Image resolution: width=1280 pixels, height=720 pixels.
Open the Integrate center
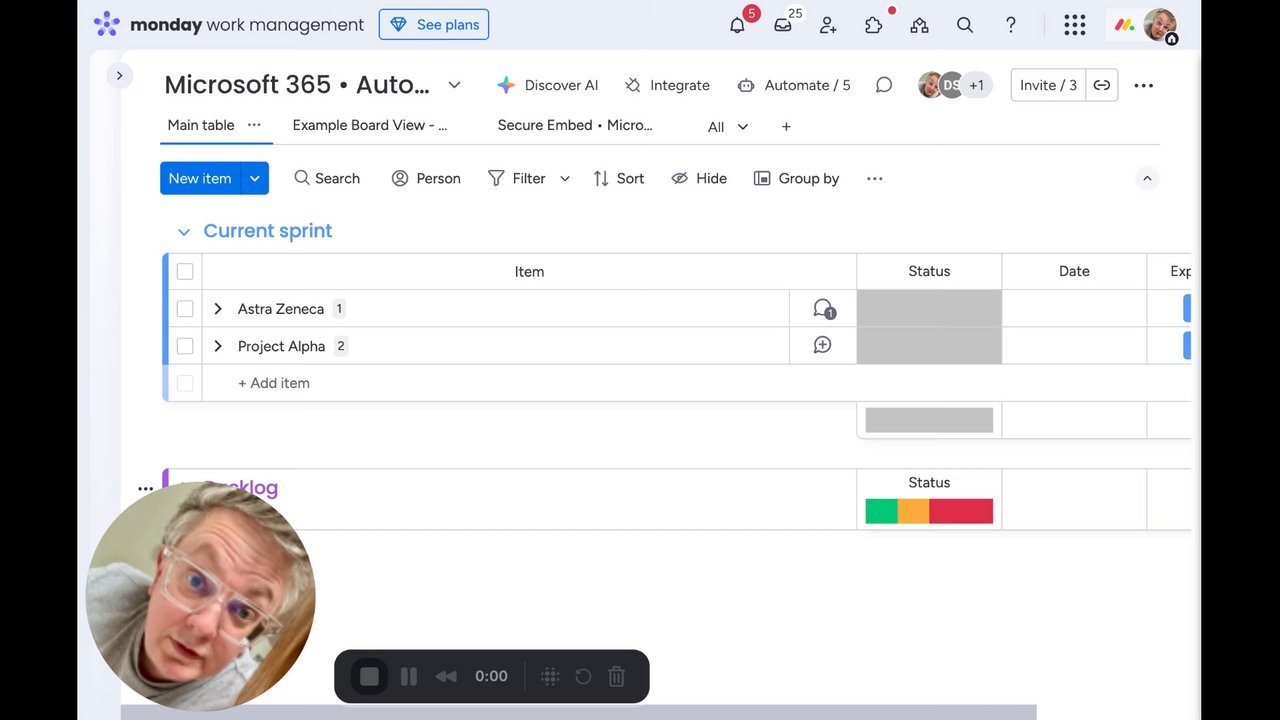[x=667, y=85]
